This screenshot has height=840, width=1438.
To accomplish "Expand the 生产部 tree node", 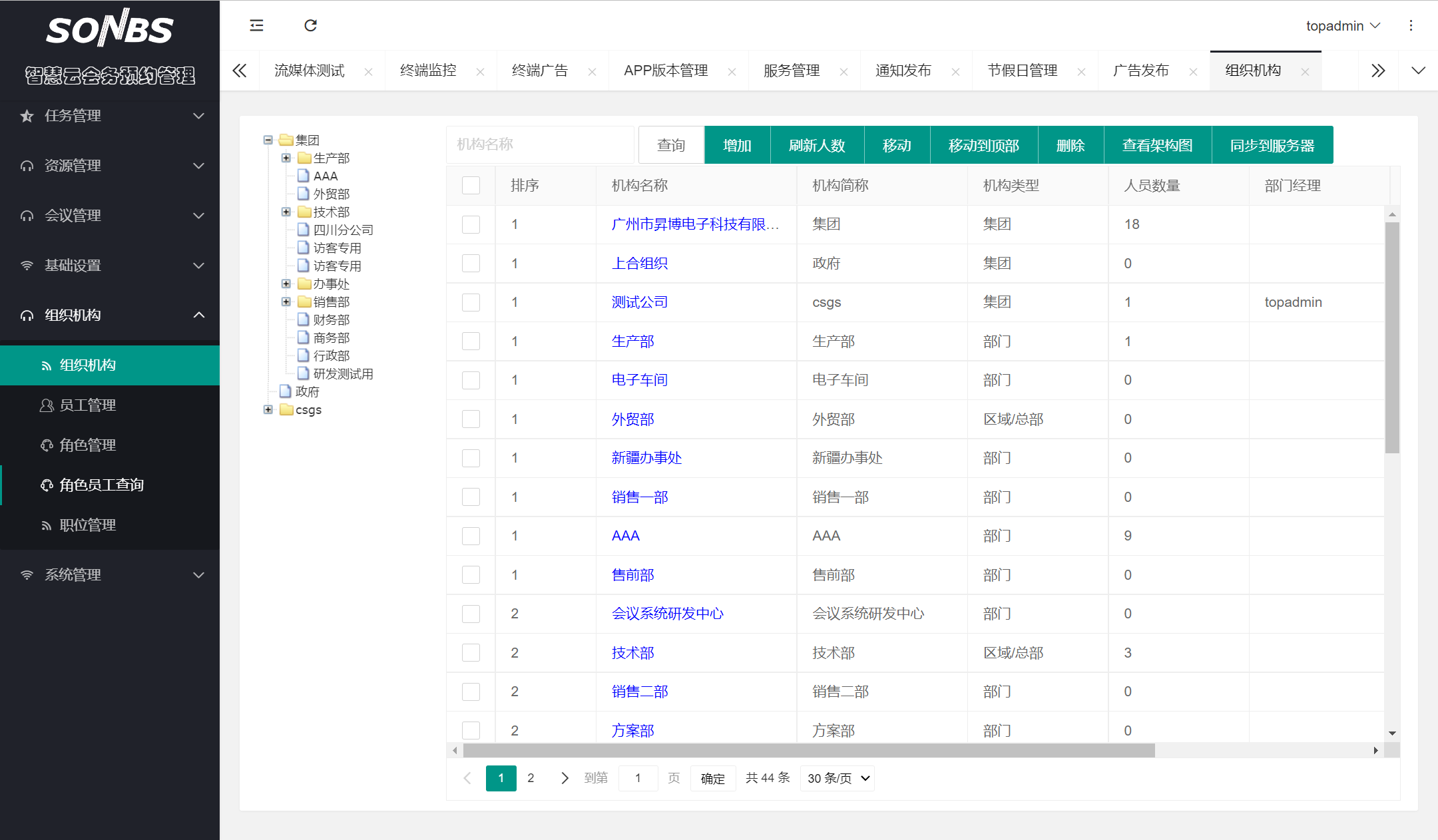I will tap(286, 158).
